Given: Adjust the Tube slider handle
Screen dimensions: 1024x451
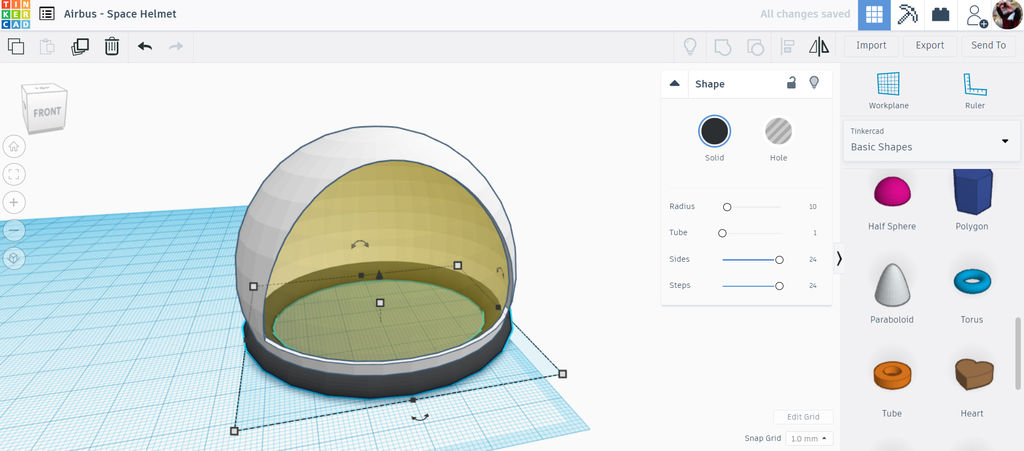Looking at the screenshot, I should 722,233.
